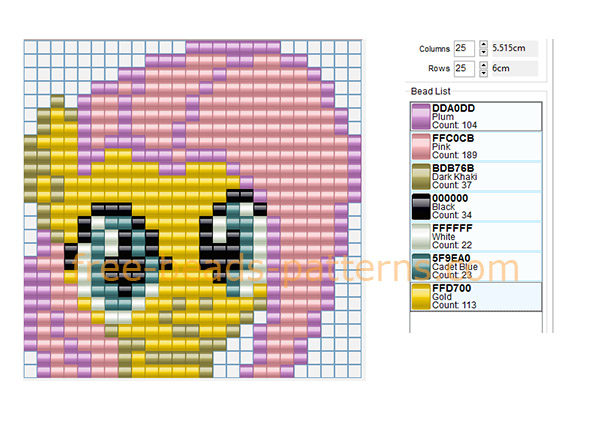Image resolution: width=600 pixels, height=440 pixels.
Task: Click the 'Count: 37' text for Dark Khaki
Action: (452, 185)
